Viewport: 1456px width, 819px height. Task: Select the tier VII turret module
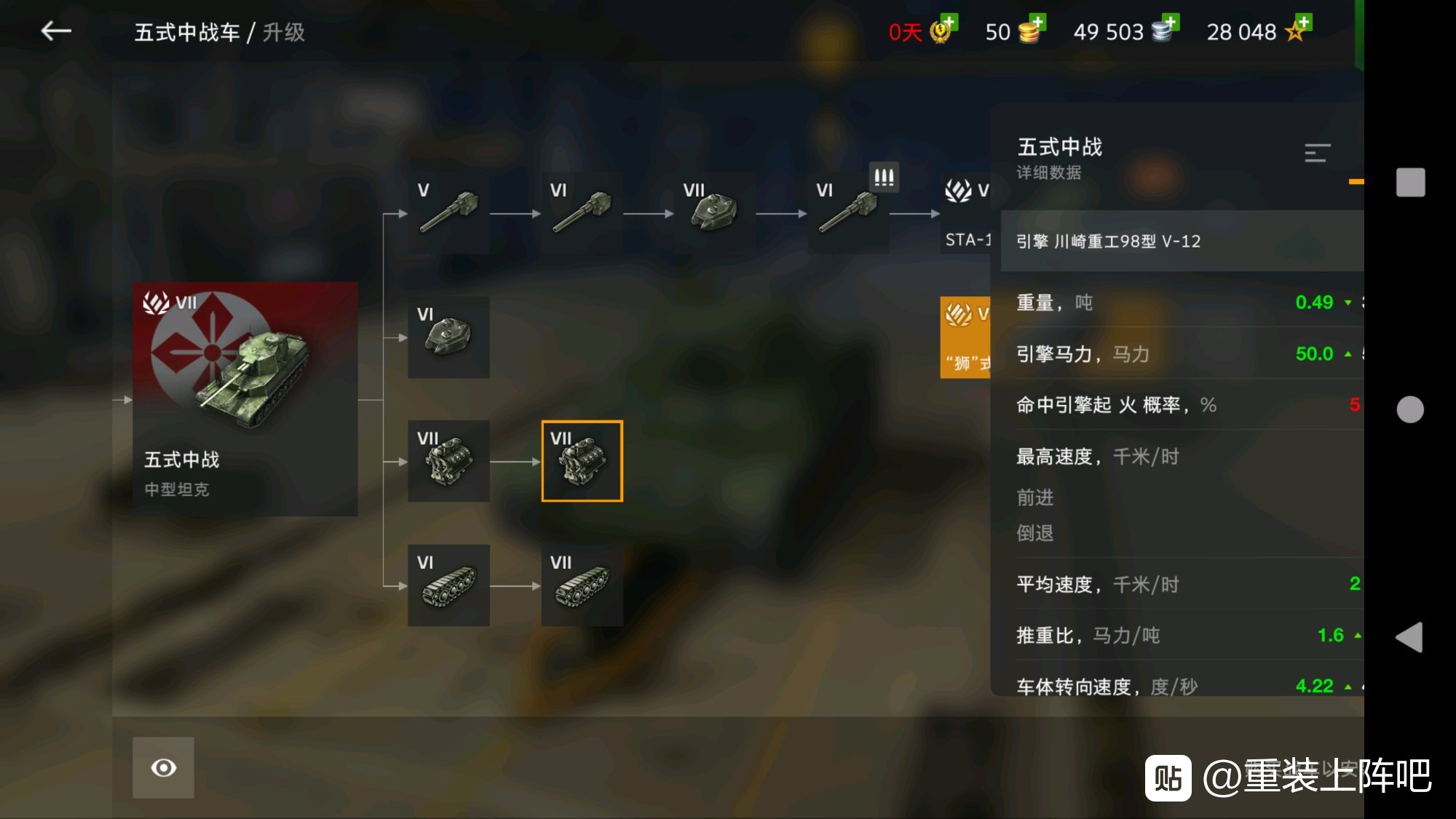[x=714, y=213]
